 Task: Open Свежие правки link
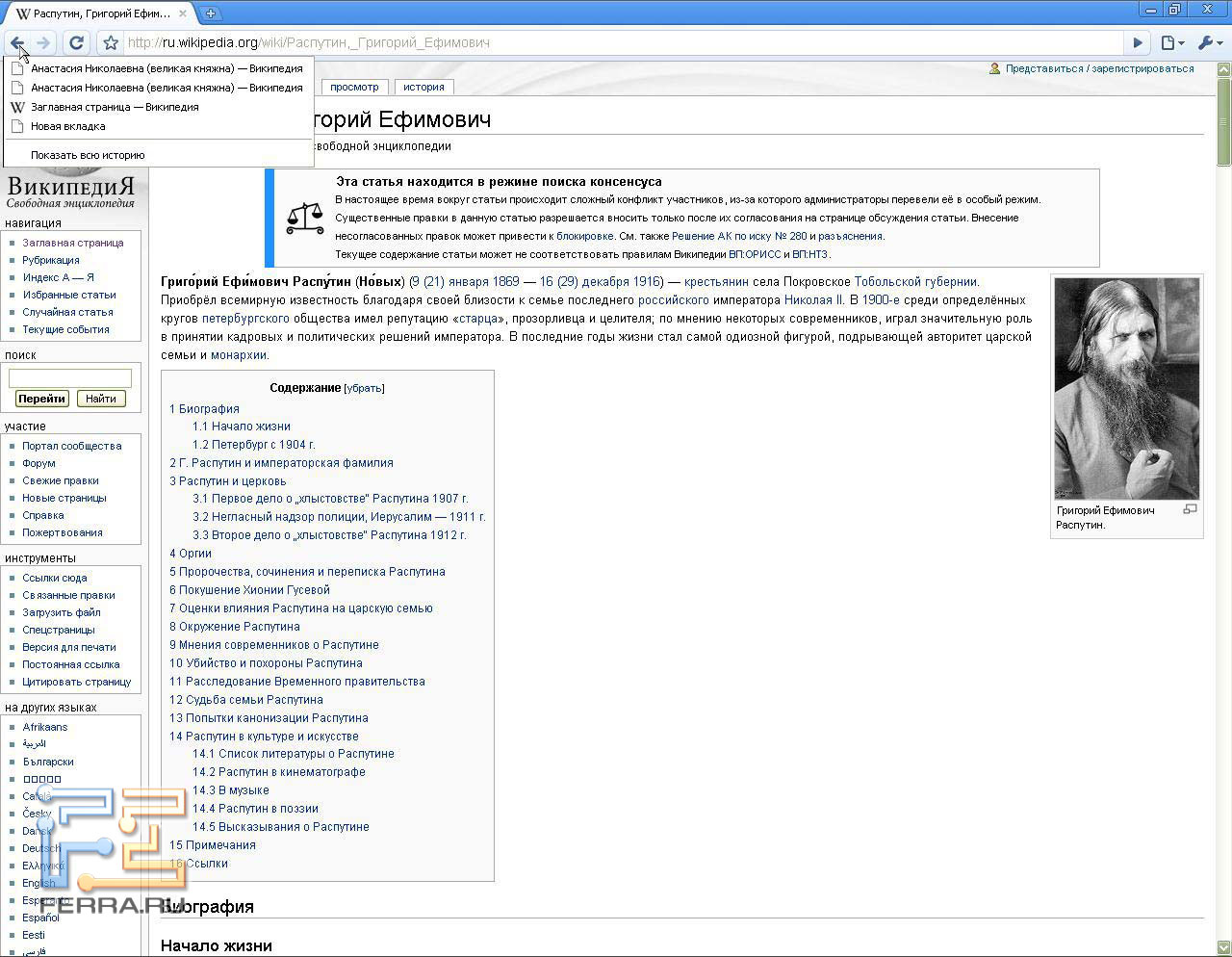[61, 480]
